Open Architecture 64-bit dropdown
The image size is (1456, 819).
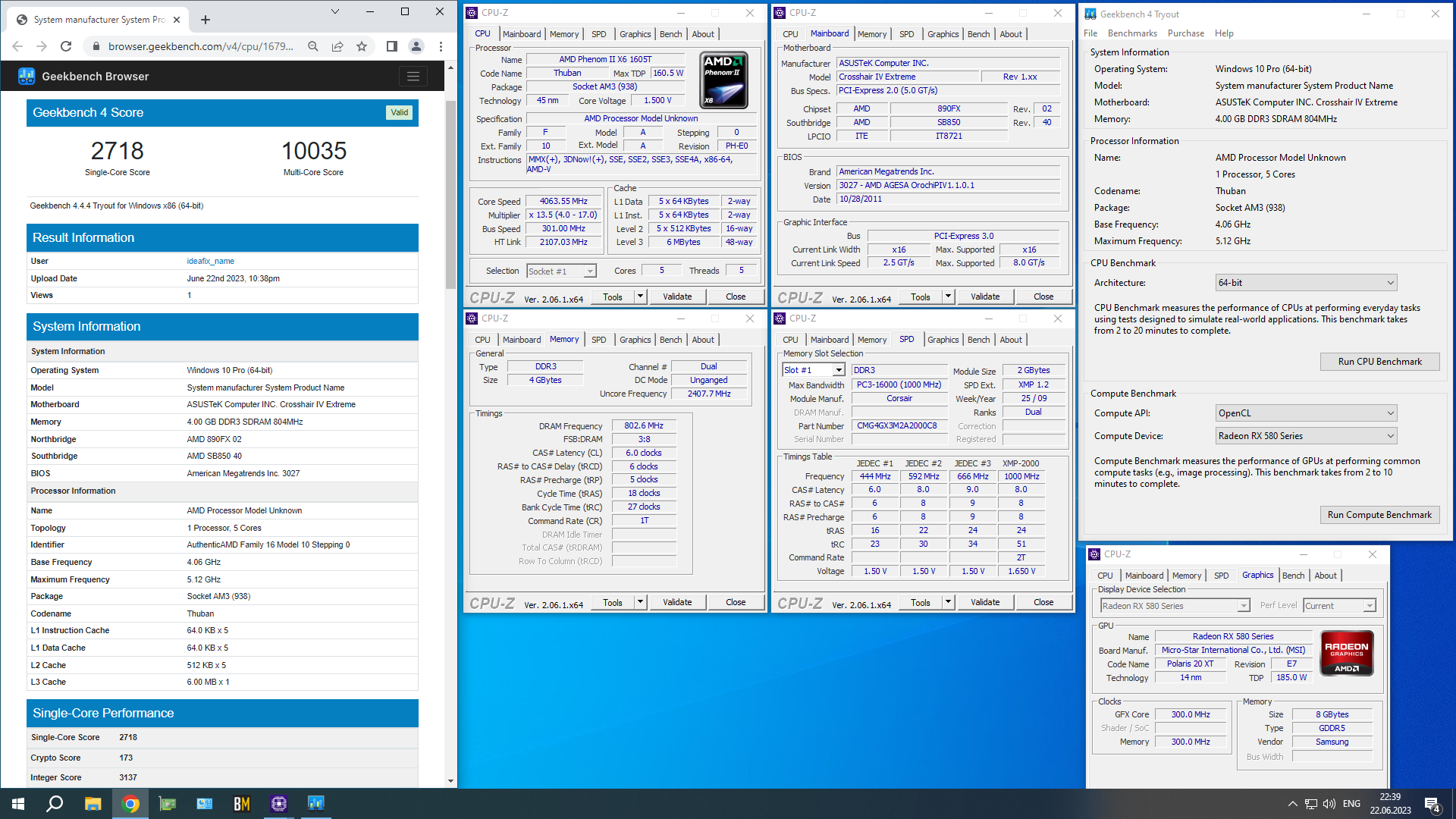click(1306, 283)
